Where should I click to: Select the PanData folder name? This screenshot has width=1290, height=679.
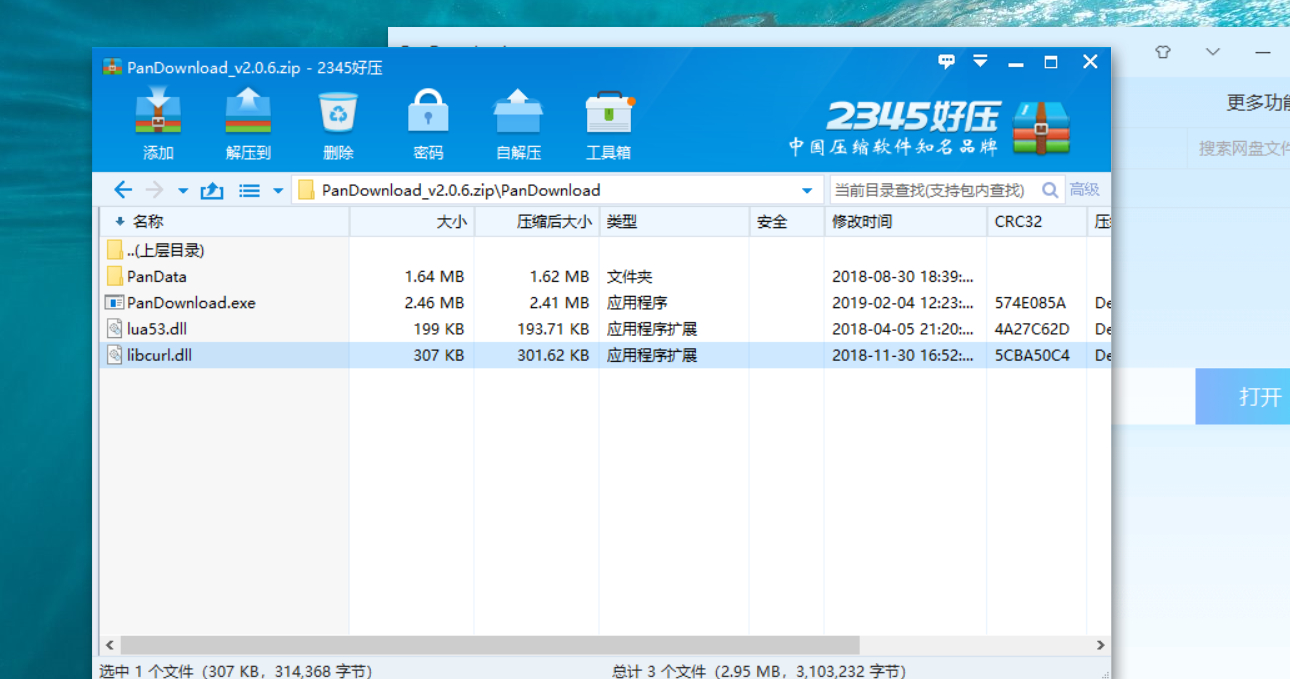[157, 277]
